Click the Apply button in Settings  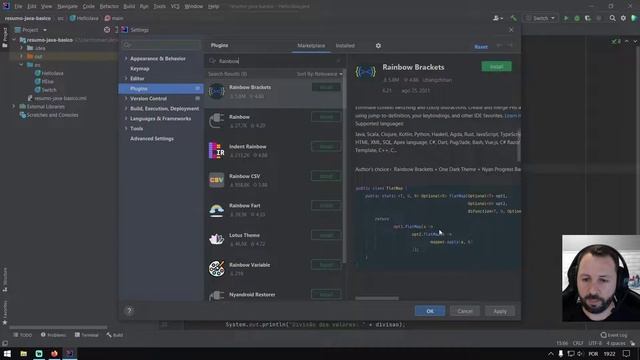pos(500,311)
